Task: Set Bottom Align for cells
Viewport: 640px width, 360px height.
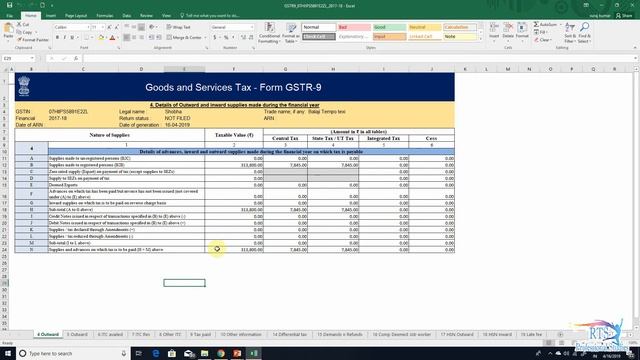Action: click(141, 27)
